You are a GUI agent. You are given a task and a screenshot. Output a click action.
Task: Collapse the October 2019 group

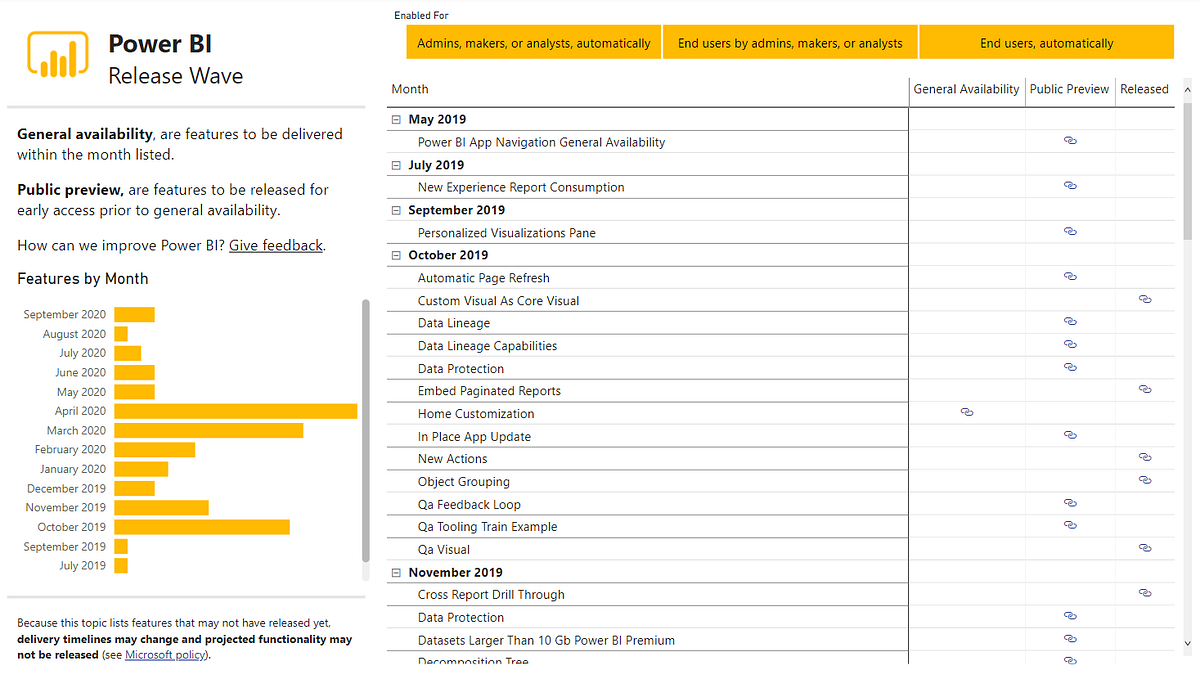pyautogui.click(x=395, y=255)
